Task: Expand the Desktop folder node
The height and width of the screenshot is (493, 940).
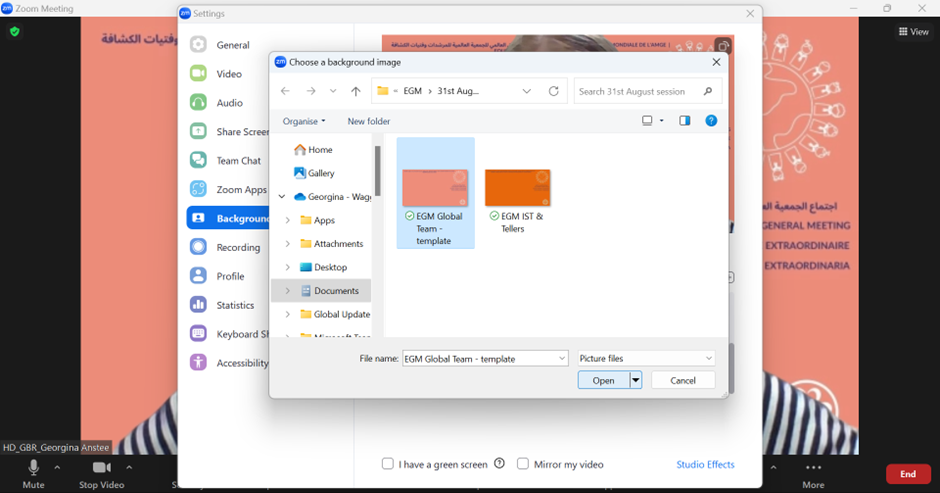Action: (288, 267)
